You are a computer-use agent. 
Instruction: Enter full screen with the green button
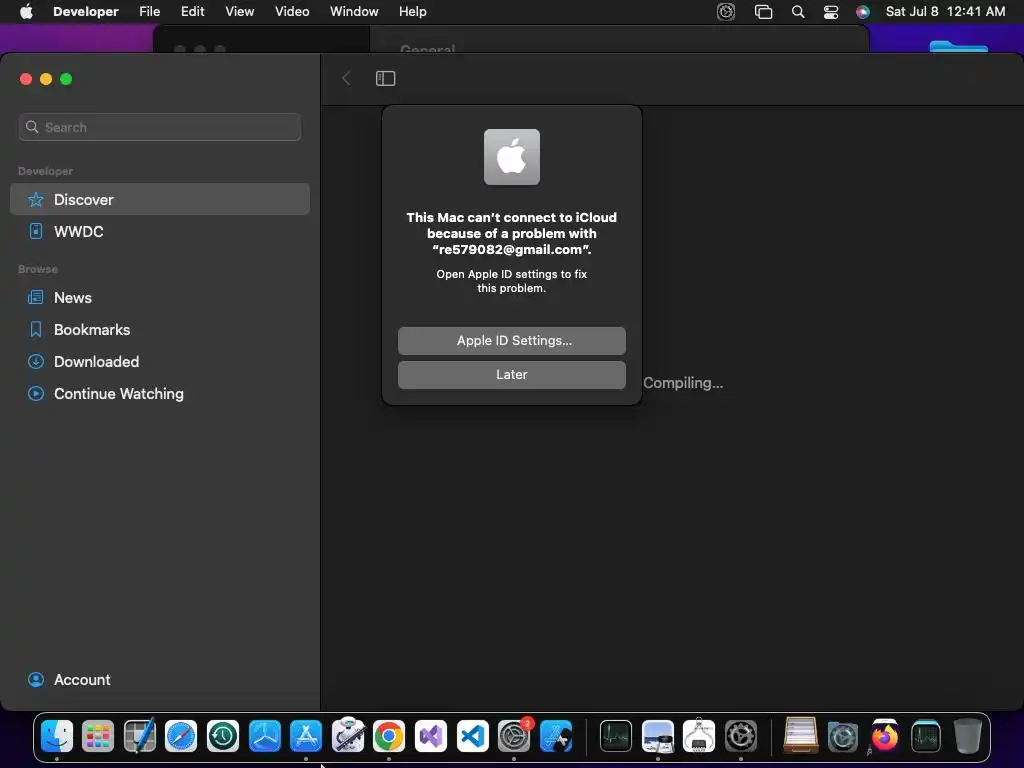point(66,79)
